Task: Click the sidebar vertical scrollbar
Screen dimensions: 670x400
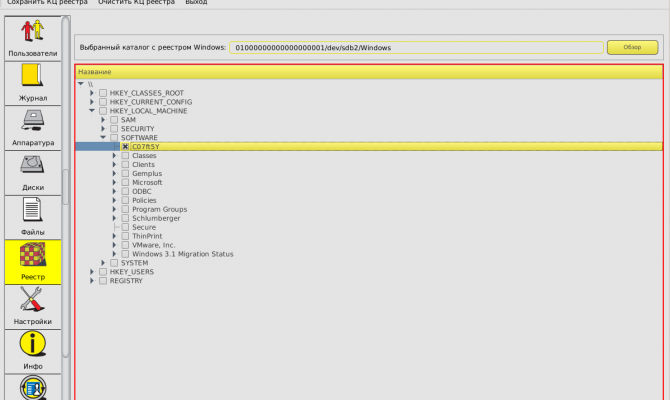Action: pos(65,186)
